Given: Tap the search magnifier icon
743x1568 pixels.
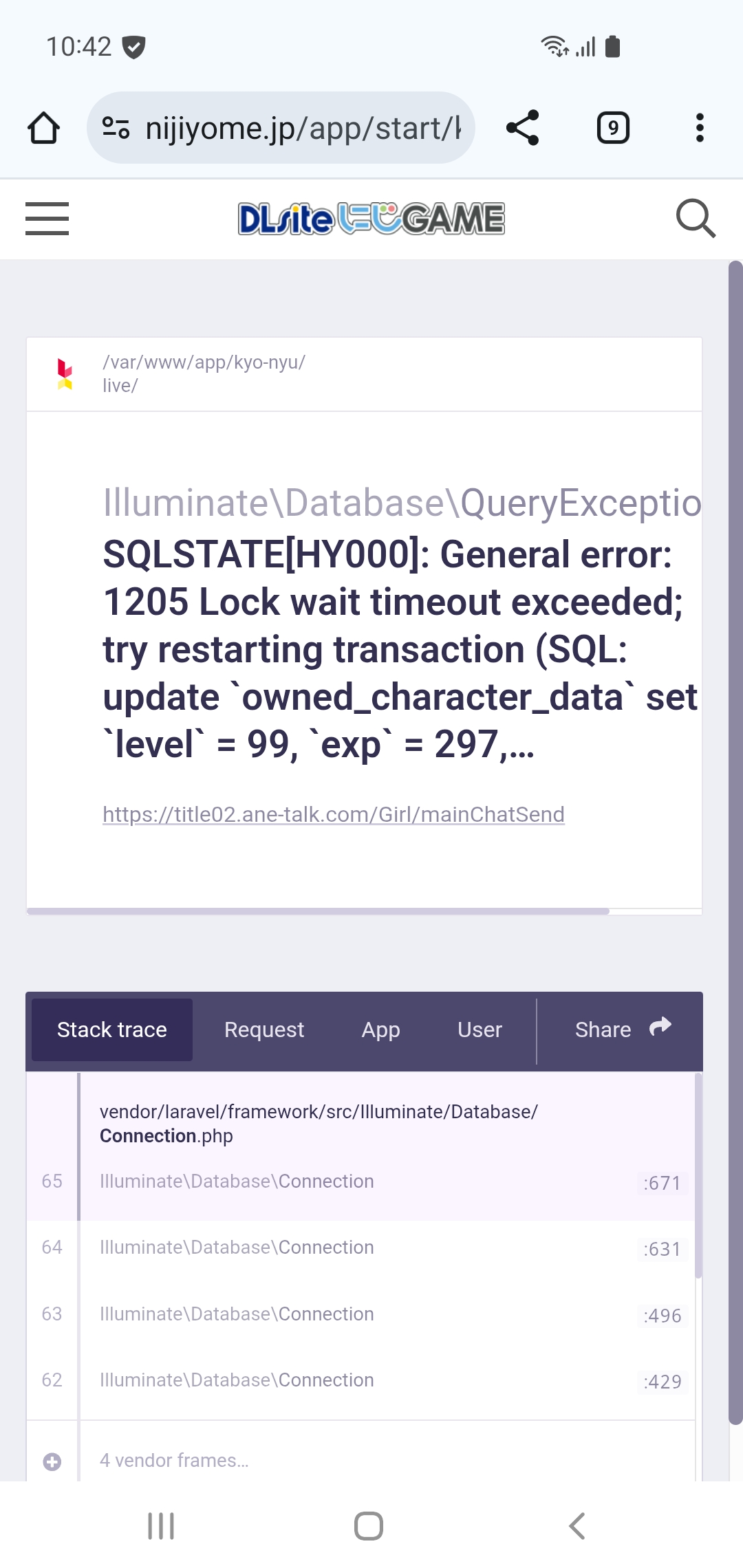Looking at the screenshot, I should point(696,219).
